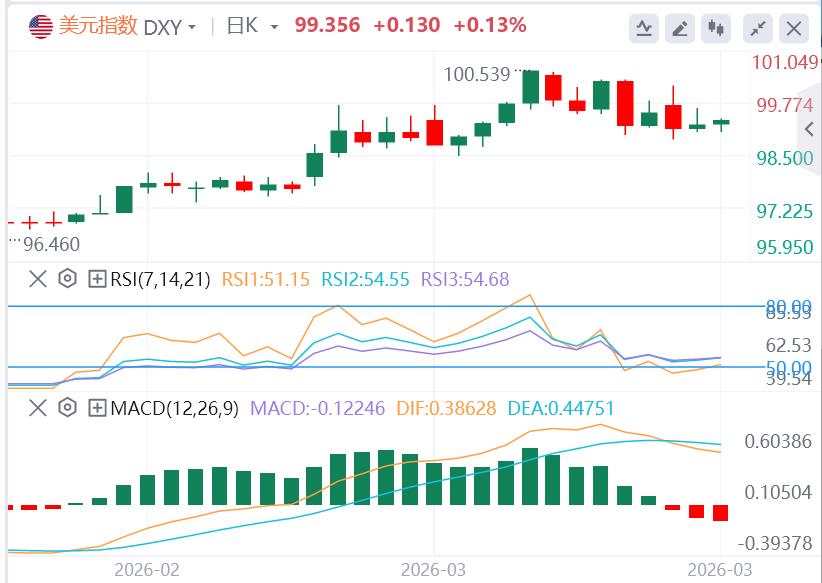The image size is (822, 583).
Task: Click the 99.774 price axis label
Action: point(785,106)
